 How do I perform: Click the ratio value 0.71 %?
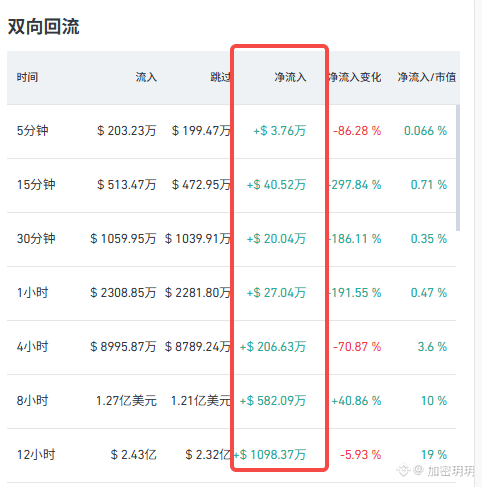click(429, 184)
